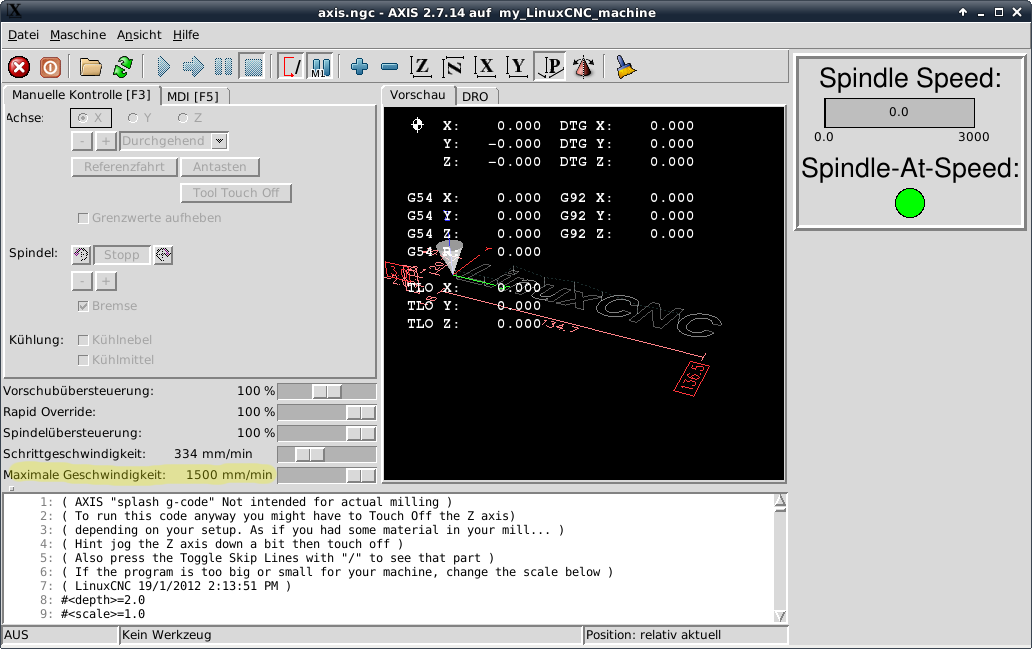Switch to perspective view P
This screenshot has width=1032, height=649.
pos(550,67)
